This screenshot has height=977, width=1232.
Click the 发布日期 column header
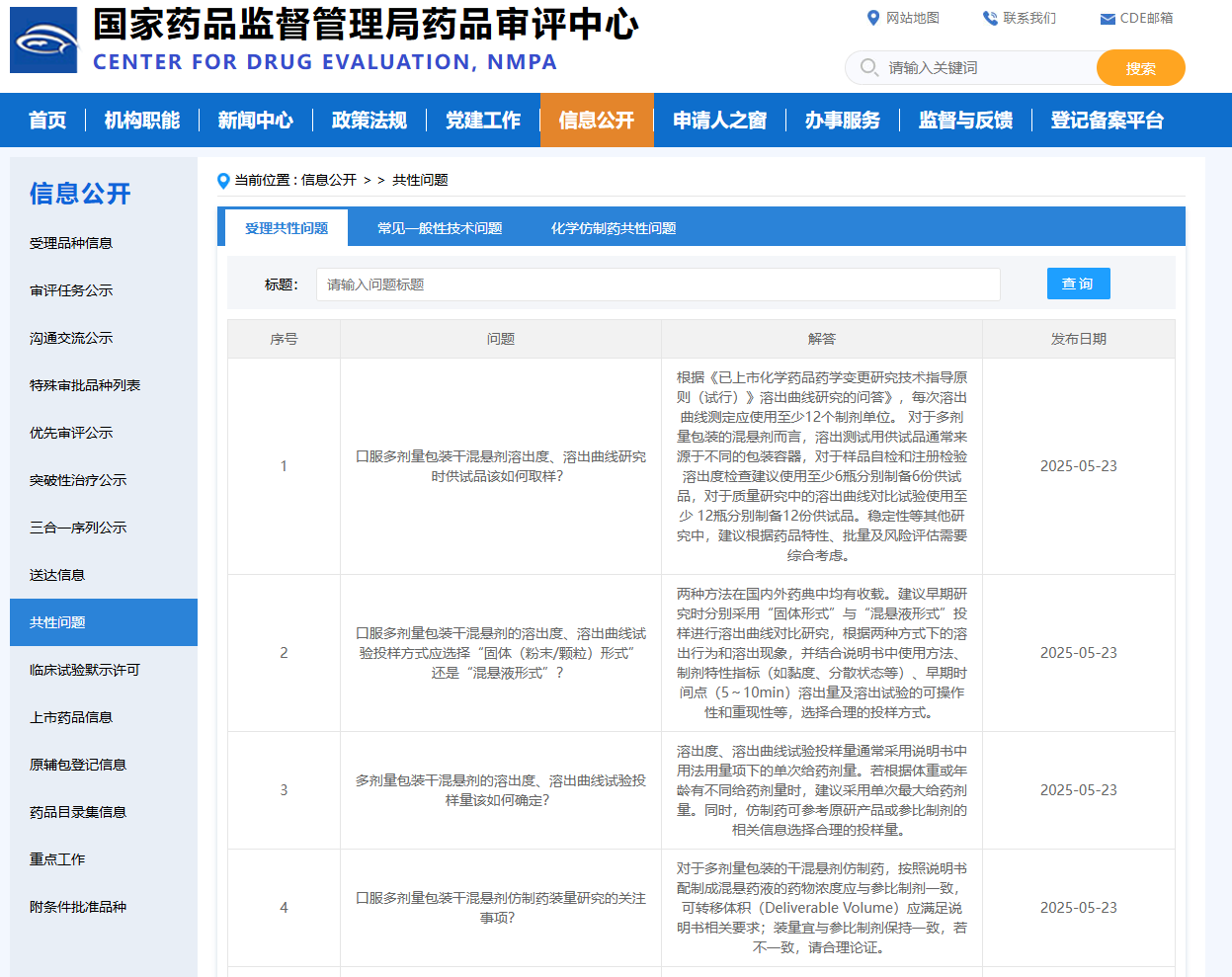click(1079, 339)
